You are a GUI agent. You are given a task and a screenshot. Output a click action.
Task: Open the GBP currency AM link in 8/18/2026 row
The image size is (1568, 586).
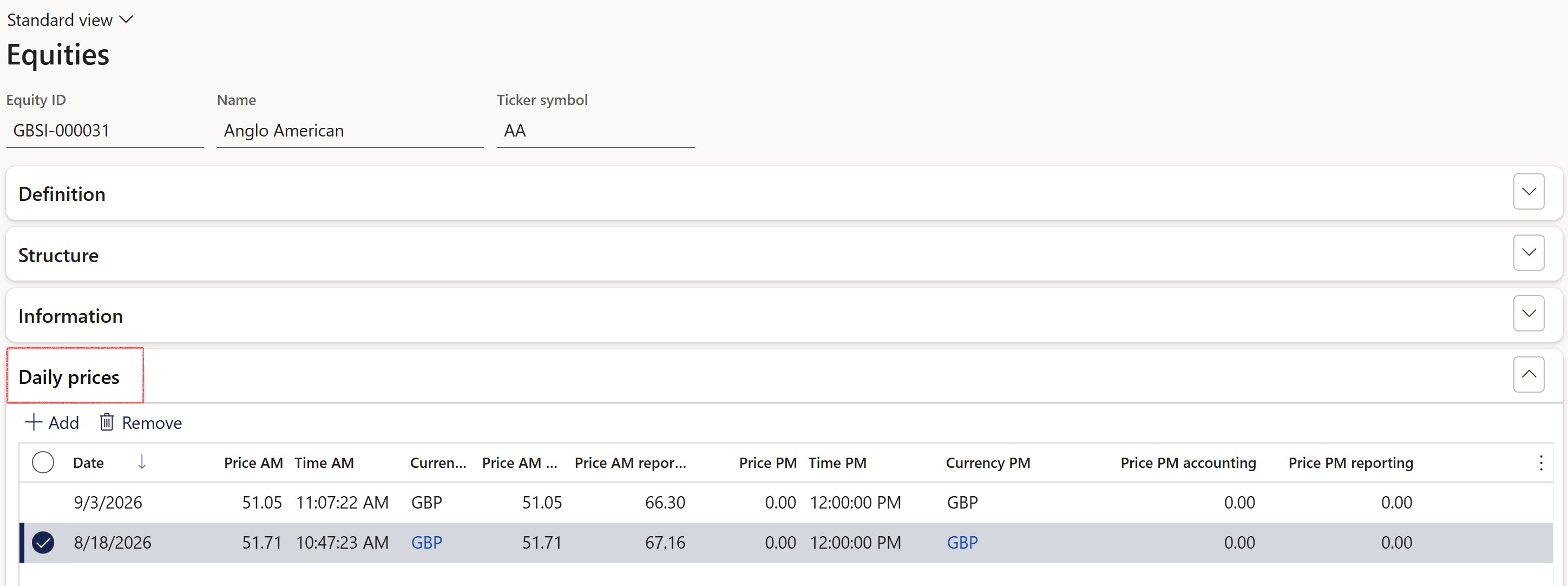[x=427, y=542]
